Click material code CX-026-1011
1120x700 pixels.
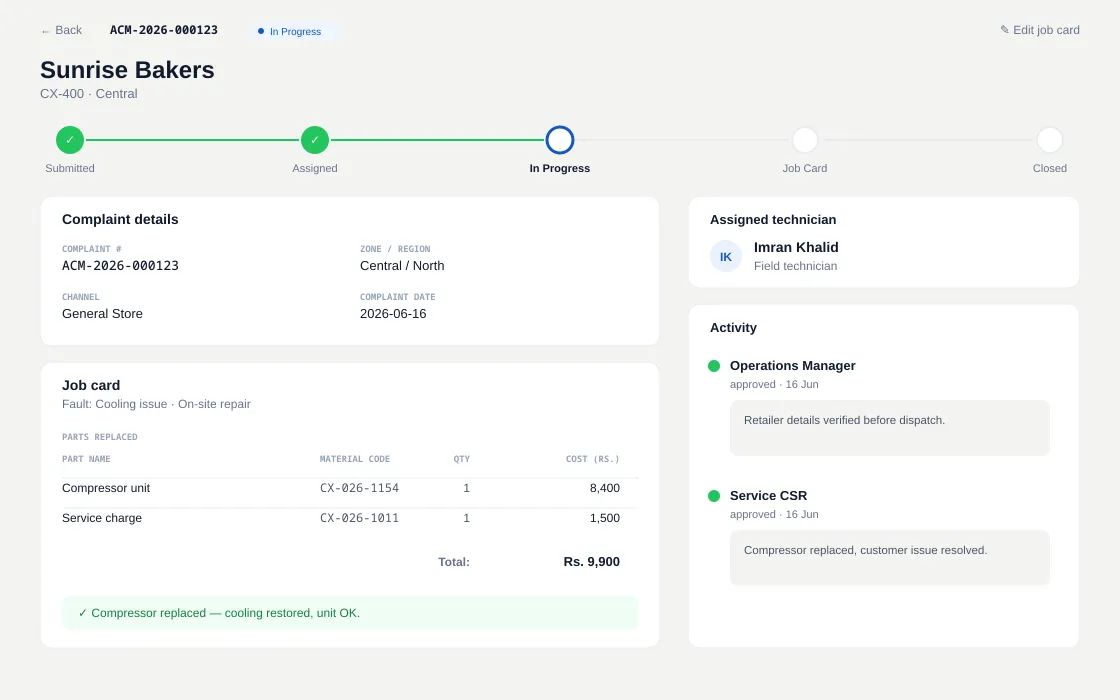point(359,518)
